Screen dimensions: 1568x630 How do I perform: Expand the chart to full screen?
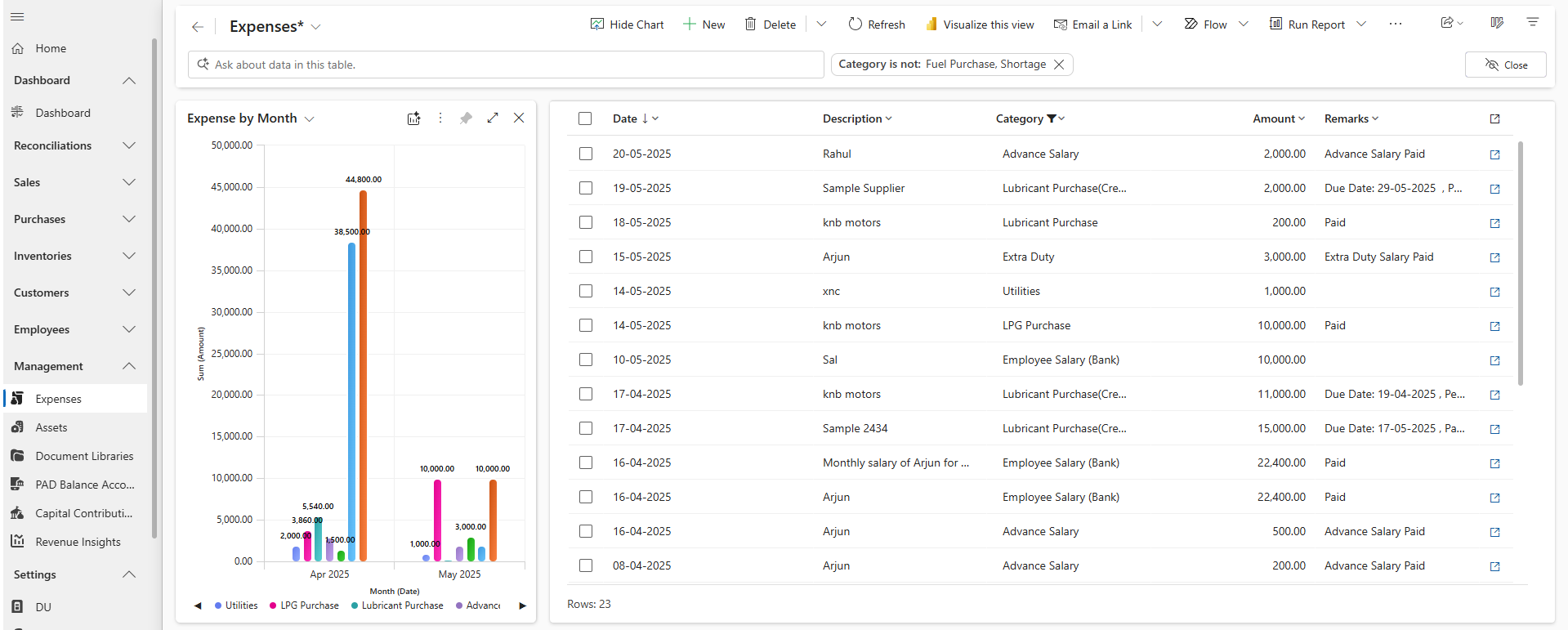pyautogui.click(x=493, y=118)
